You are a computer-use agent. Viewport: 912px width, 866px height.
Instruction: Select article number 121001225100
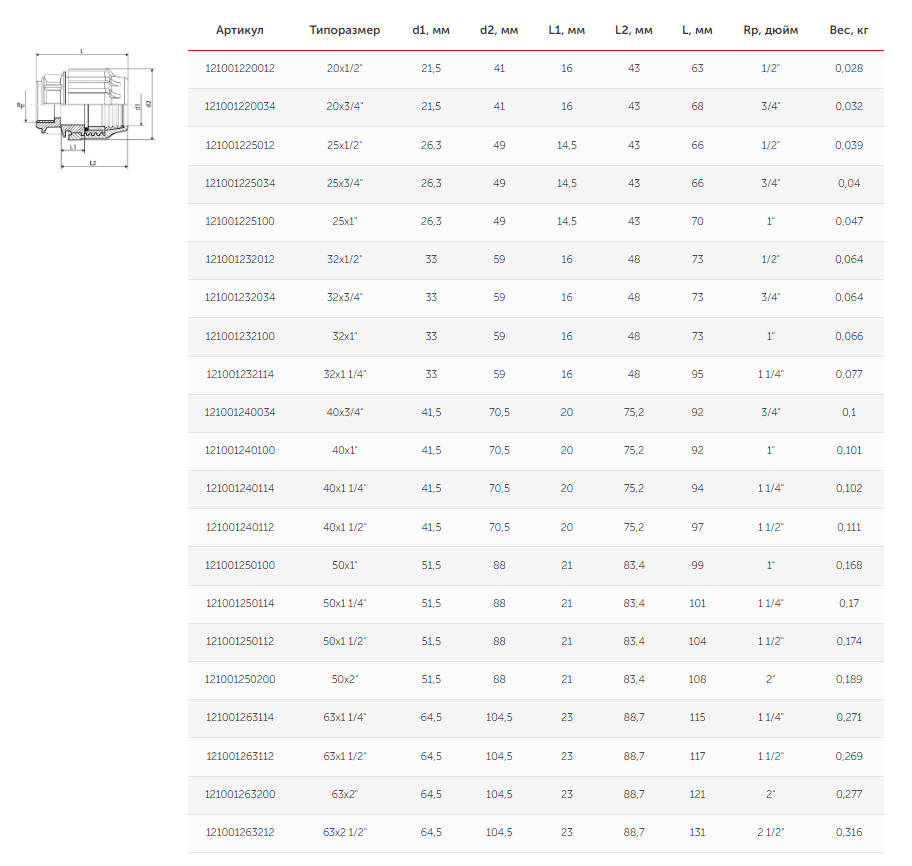coord(240,221)
